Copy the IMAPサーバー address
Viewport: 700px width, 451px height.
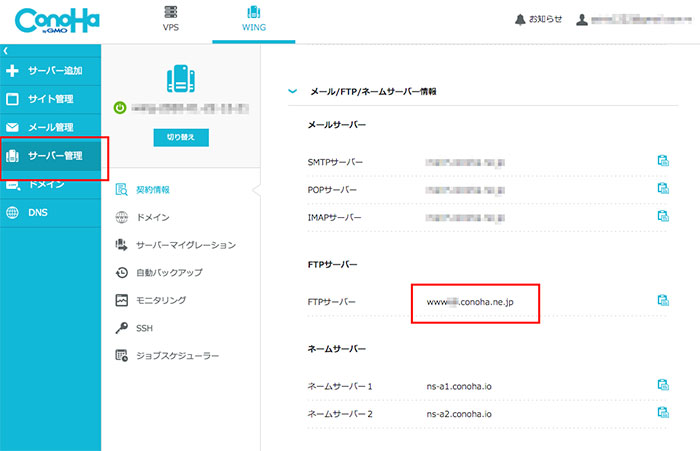pos(663,216)
